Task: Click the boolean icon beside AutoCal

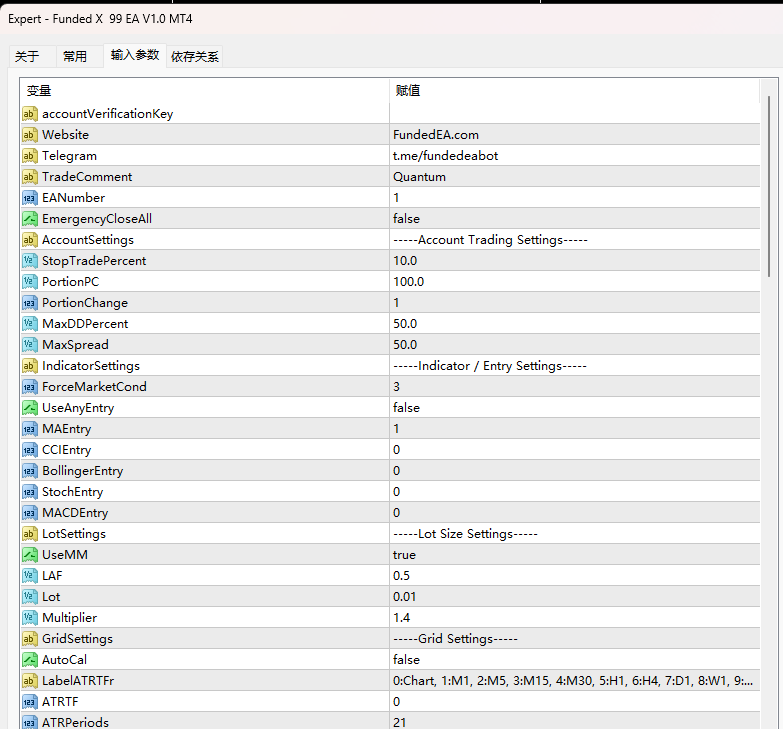Action: (29, 660)
